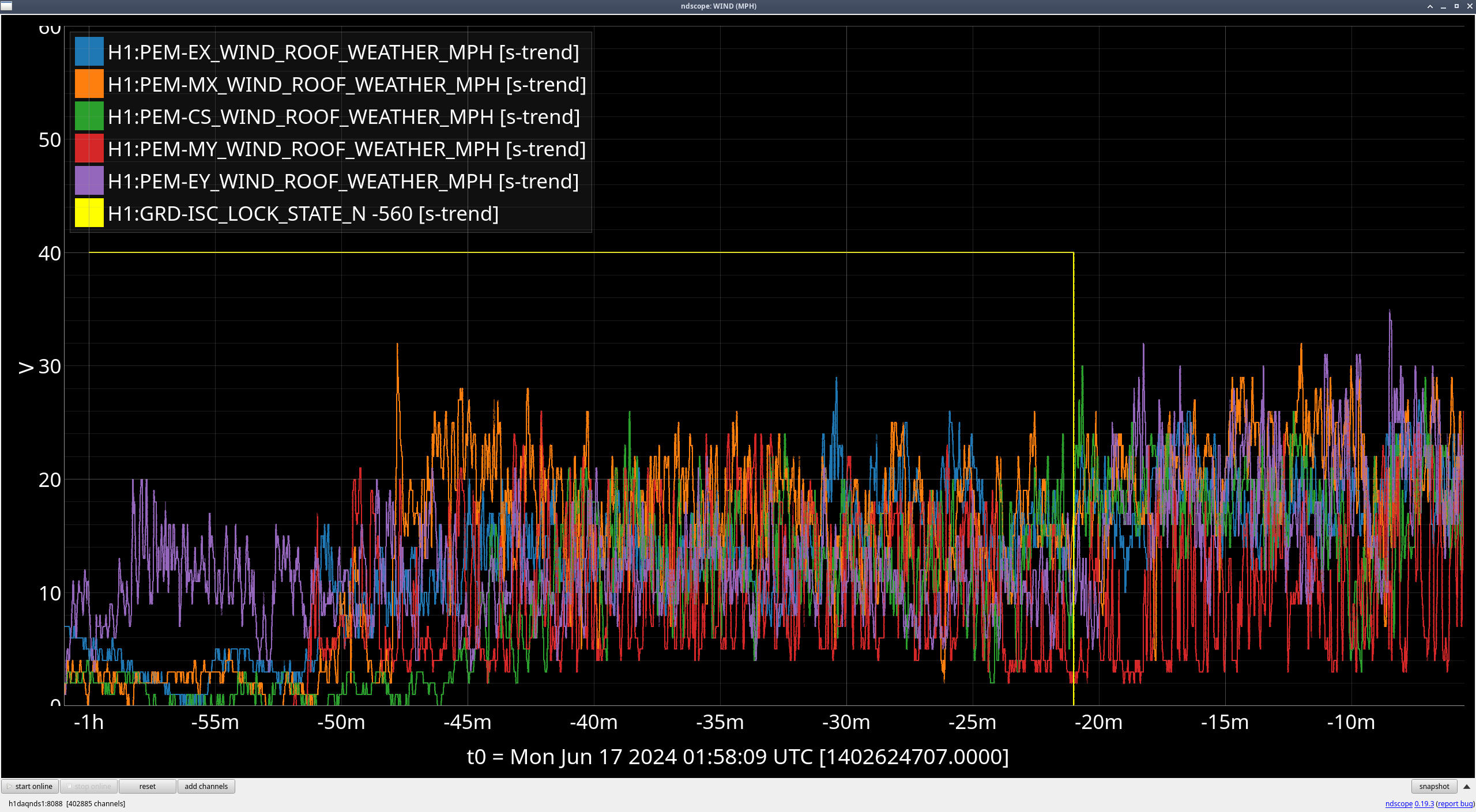Click H1:PEM-MY_WIND_ROOF_WEATHER_MPH legend label

347,149
